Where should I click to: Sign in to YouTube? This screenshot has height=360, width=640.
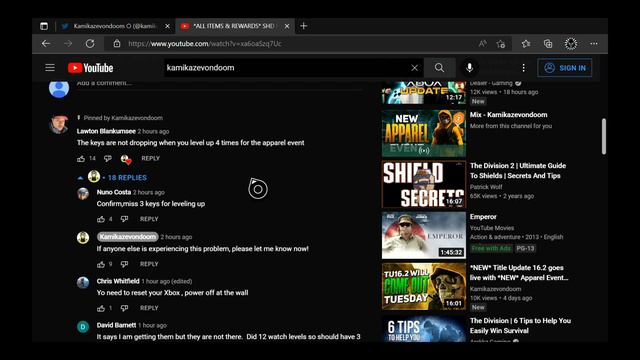565,68
